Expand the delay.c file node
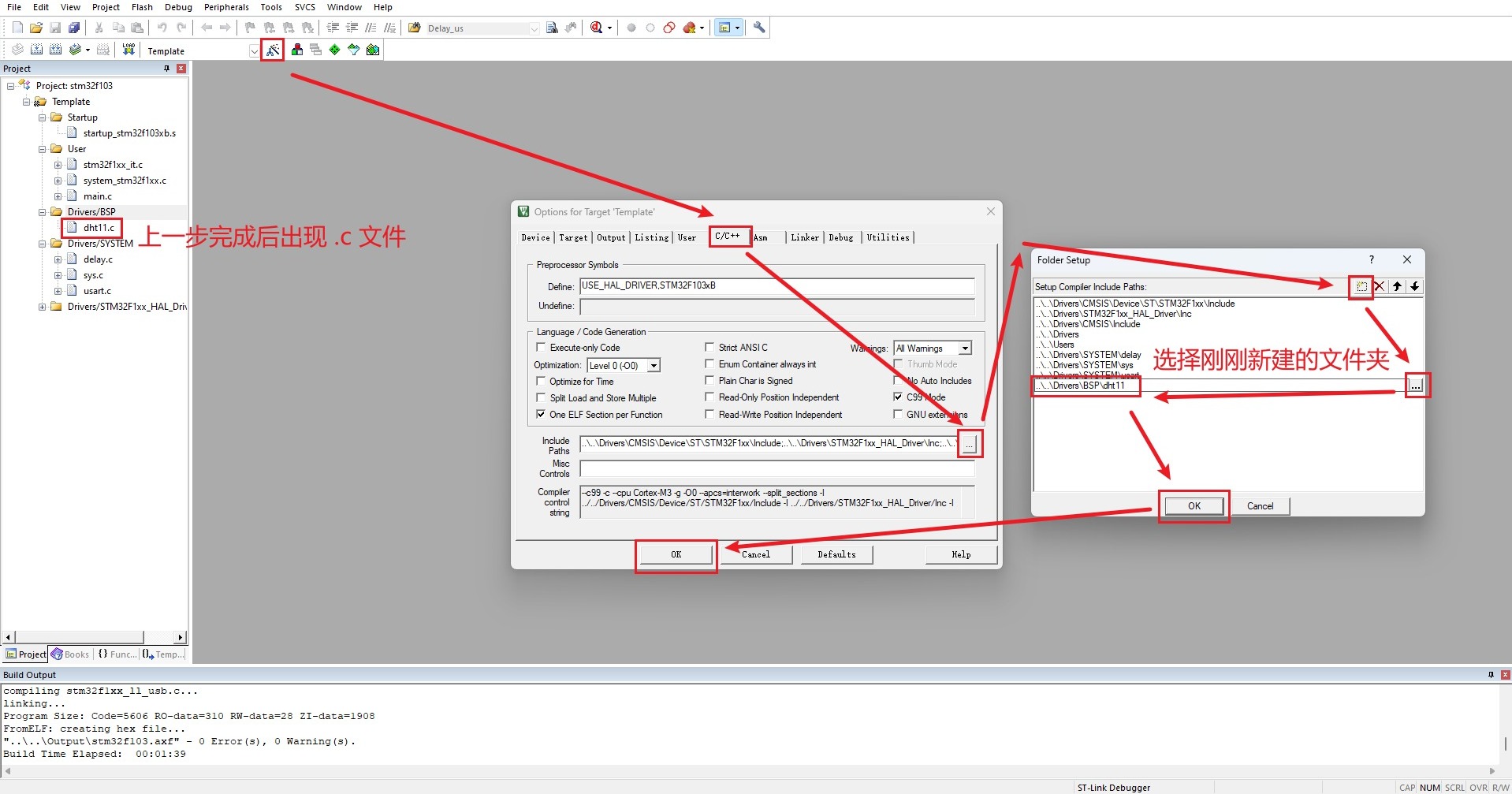The image size is (1512, 794). pyautogui.click(x=58, y=259)
